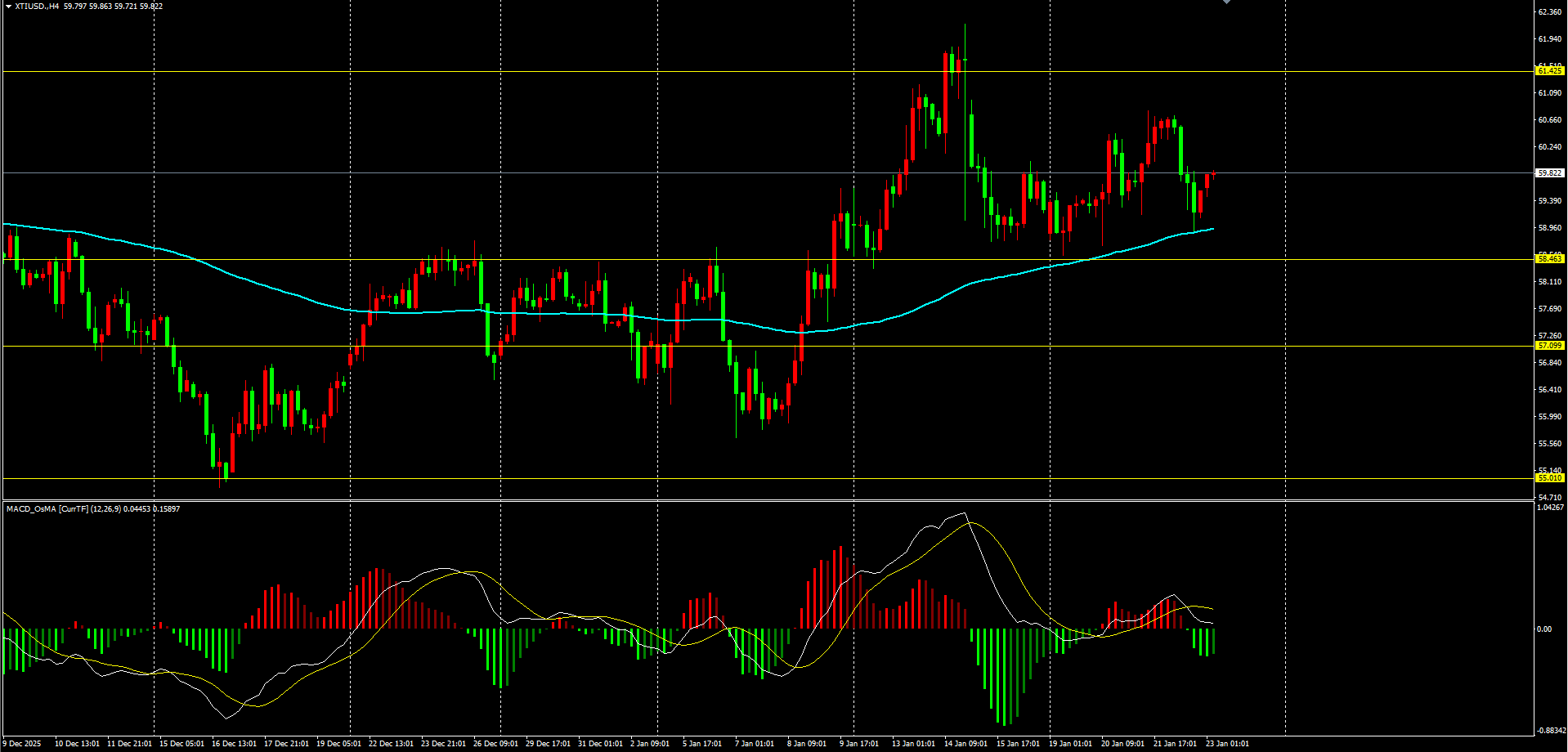
Task: Click the 0.00 level on MACD scale
Action: pyautogui.click(x=1543, y=629)
